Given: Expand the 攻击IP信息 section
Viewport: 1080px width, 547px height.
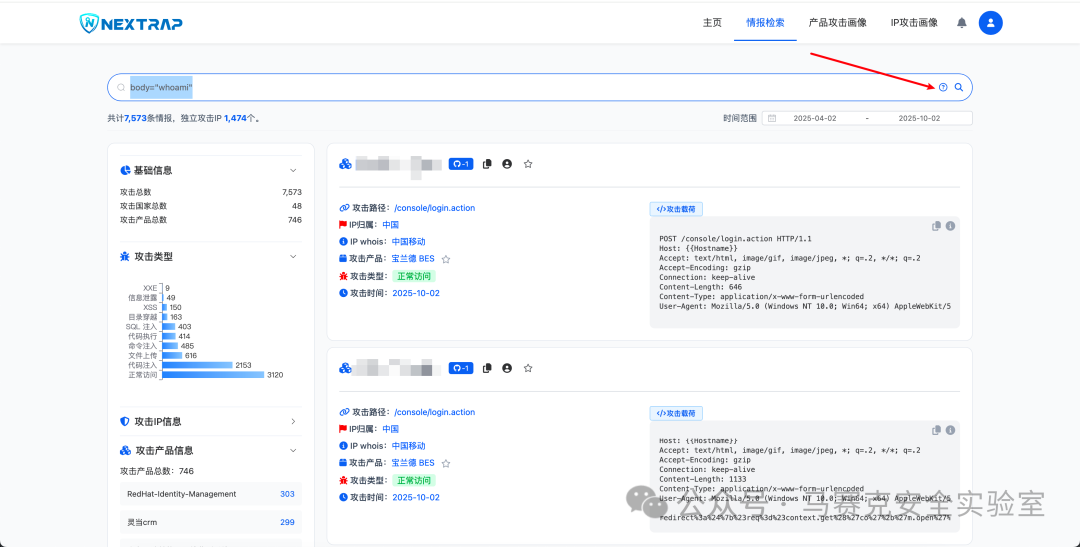Looking at the screenshot, I should point(293,421).
